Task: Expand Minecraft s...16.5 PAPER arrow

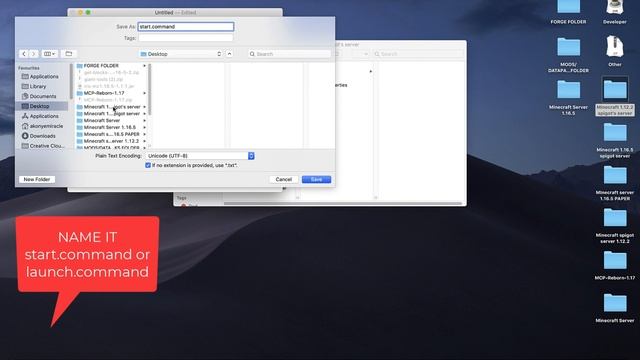Action: 144,134
